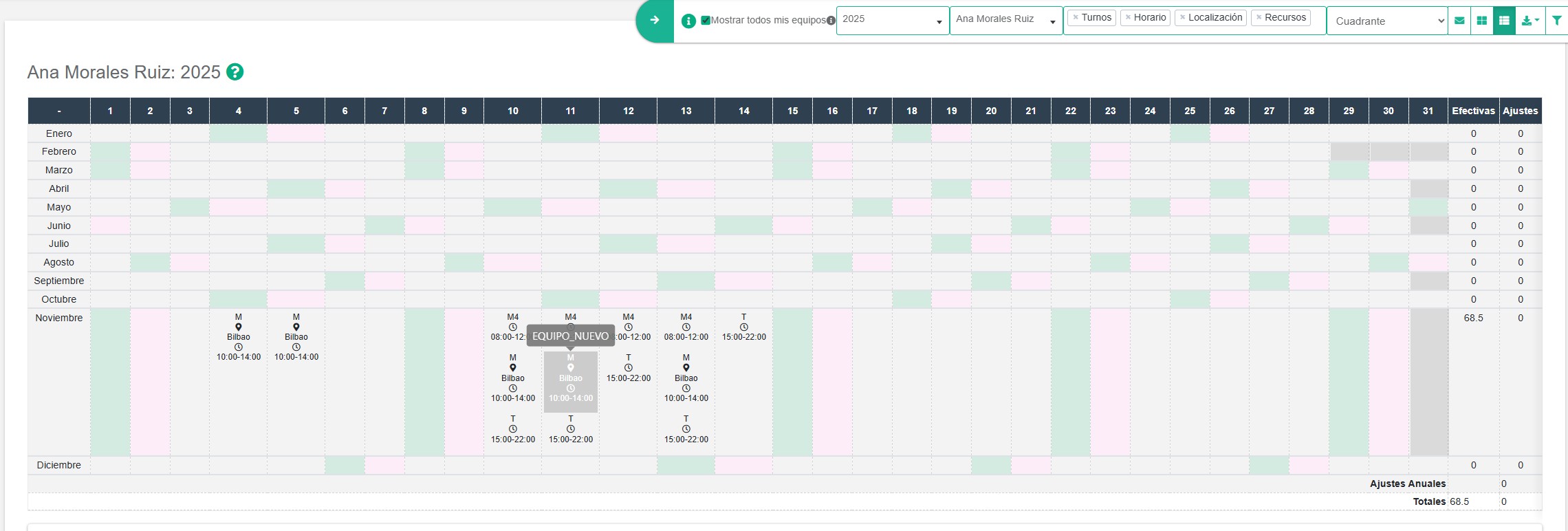Click the T 15:00-22:00 shift on day 14
The image size is (1568, 531).
(x=743, y=327)
